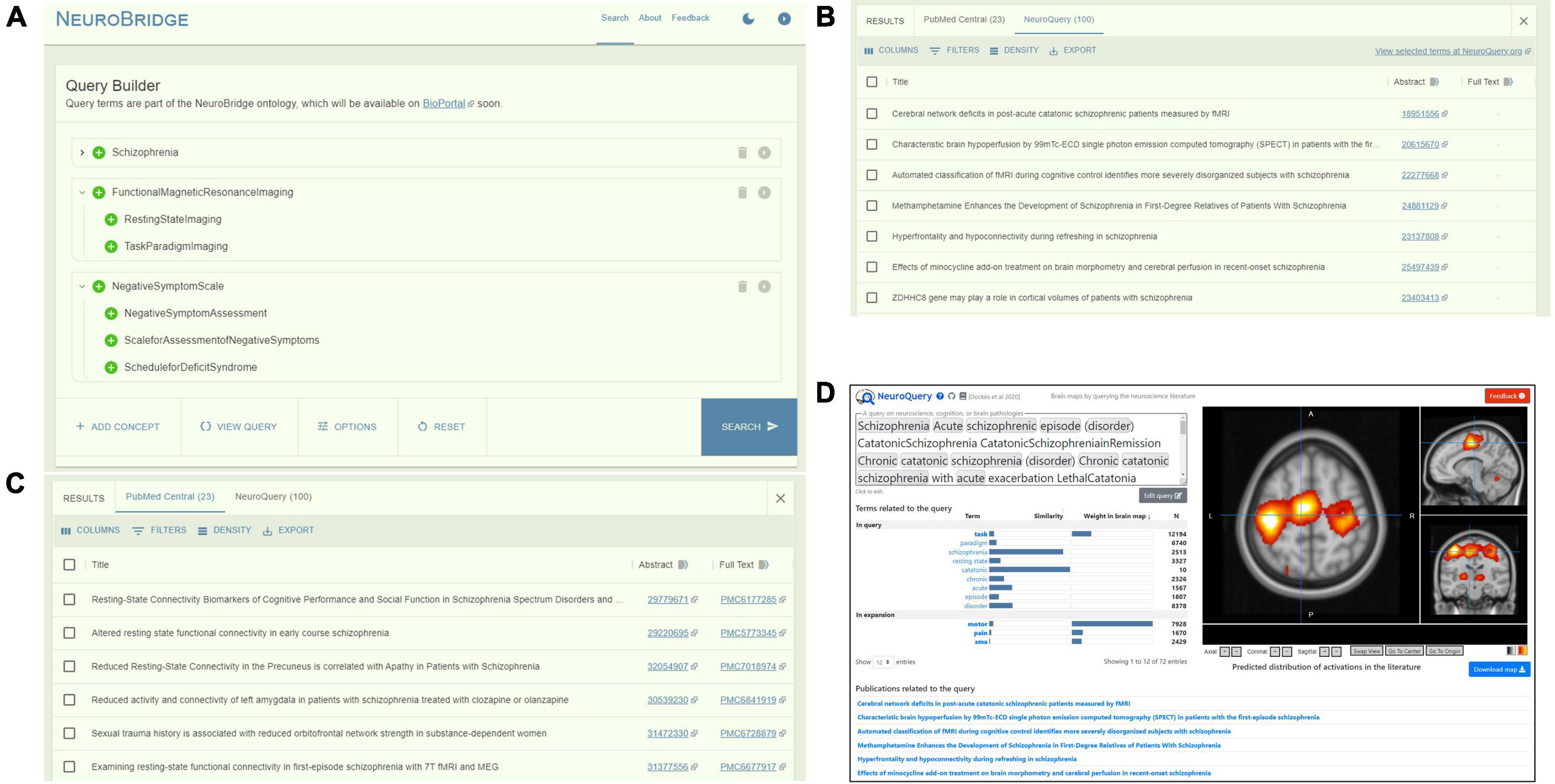This screenshot has width=1555, height=784.
Task: Click the green plus beside RestingStateImaging
Action: [x=111, y=220]
